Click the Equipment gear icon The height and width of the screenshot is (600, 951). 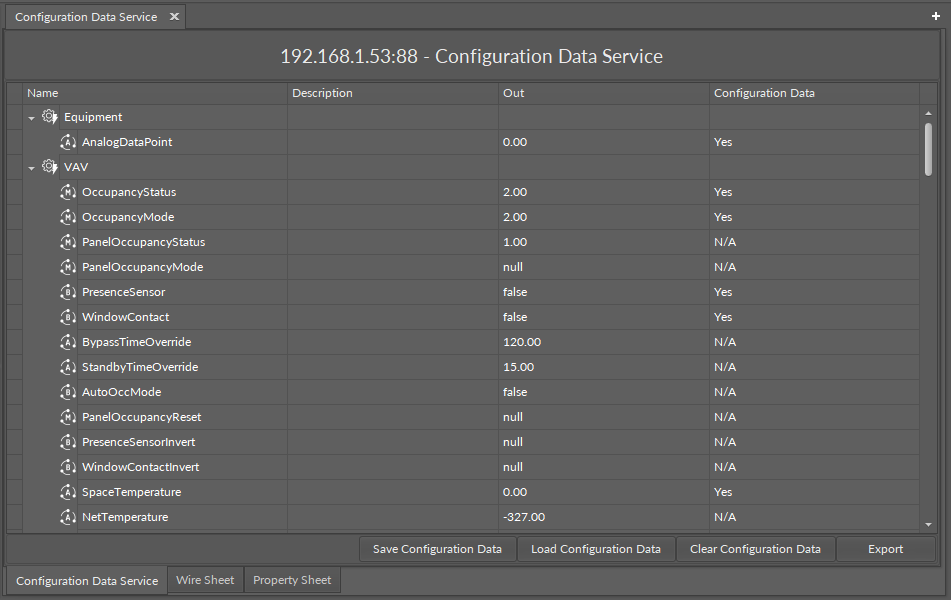click(49, 117)
